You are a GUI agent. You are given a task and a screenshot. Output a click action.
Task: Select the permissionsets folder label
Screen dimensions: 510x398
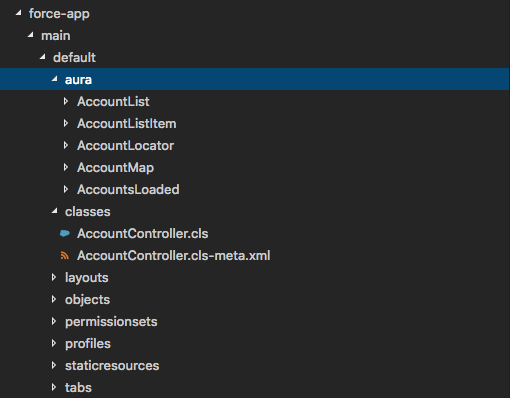(x=111, y=321)
